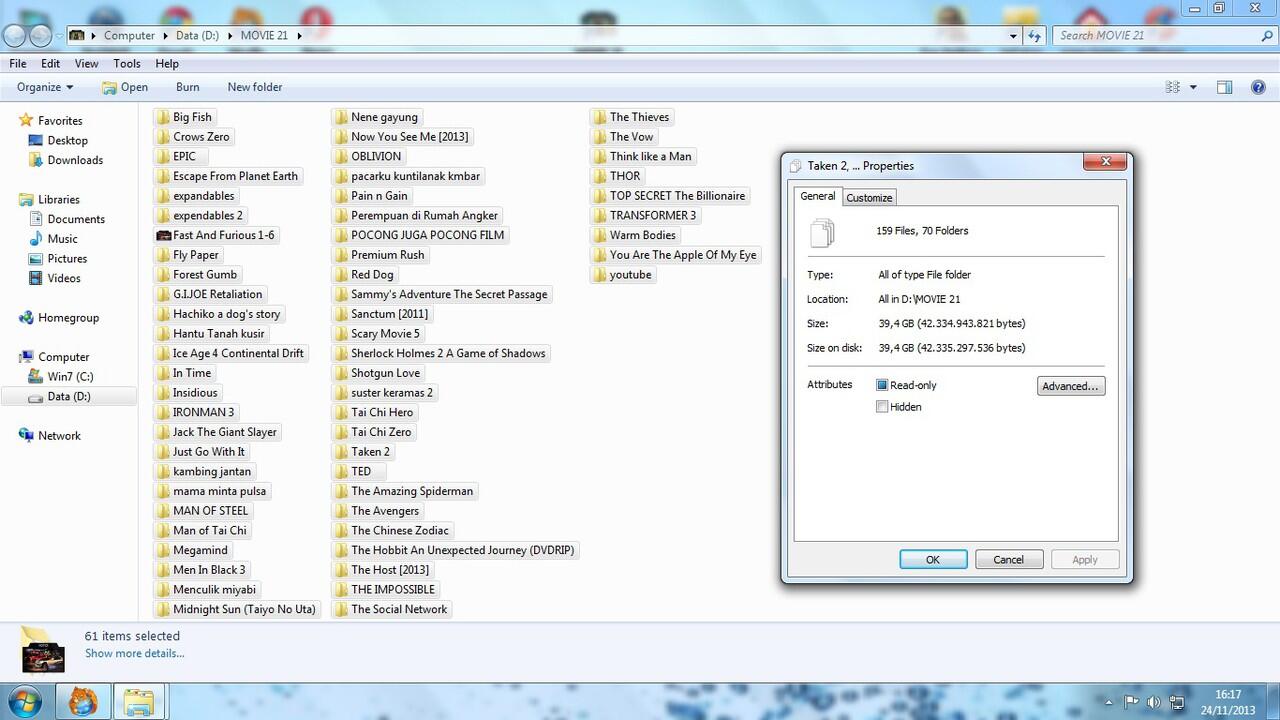Open the View menu
Image resolution: width=1280 pixels, height=720 pixels.
(x=86, y=63)
